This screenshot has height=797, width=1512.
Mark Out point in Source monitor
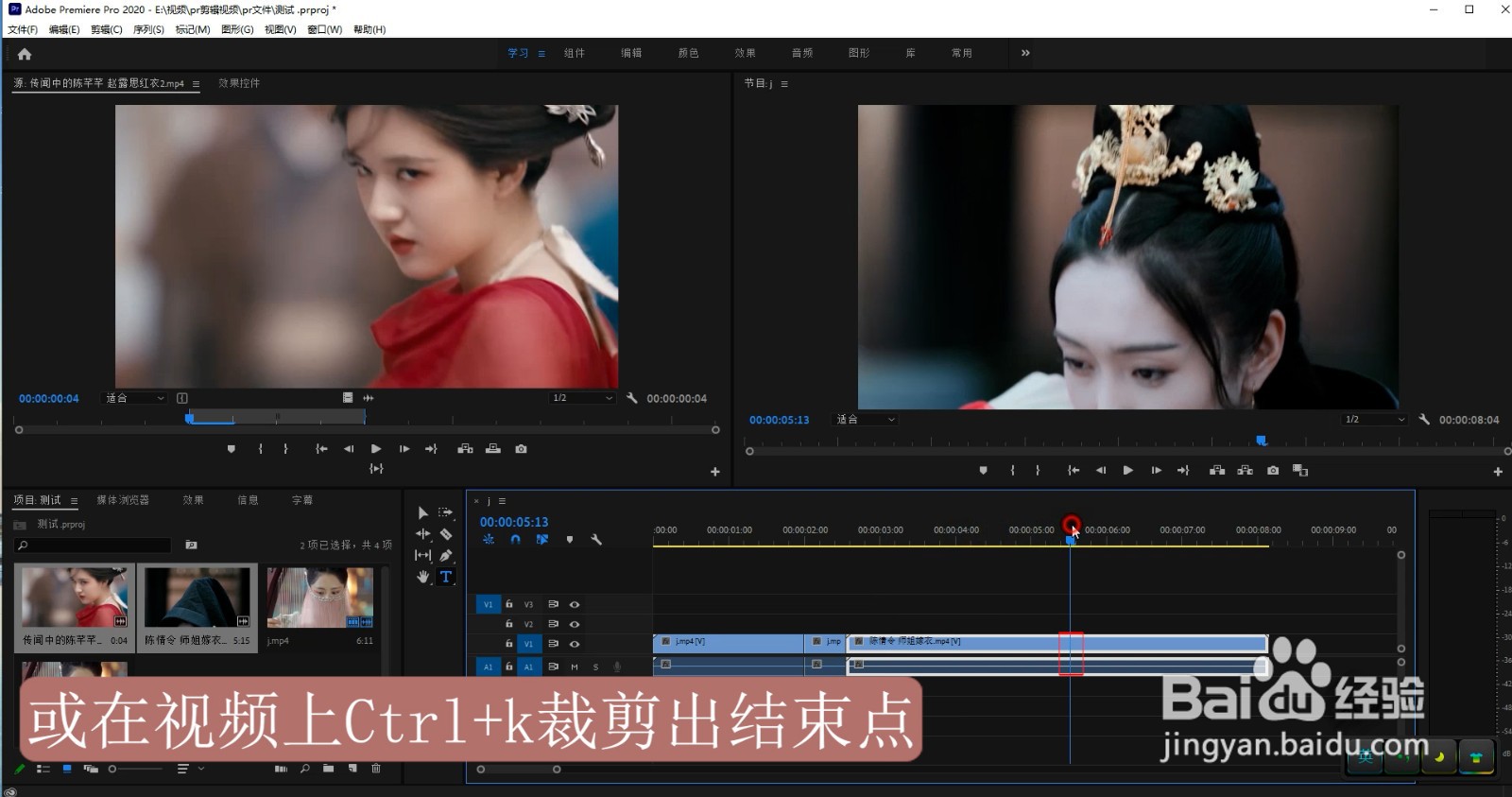285,449
